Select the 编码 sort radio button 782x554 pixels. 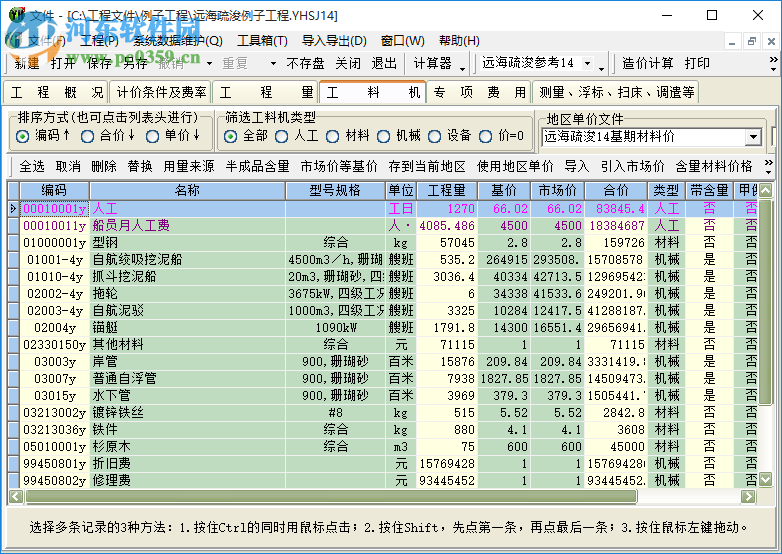(22, 136)
